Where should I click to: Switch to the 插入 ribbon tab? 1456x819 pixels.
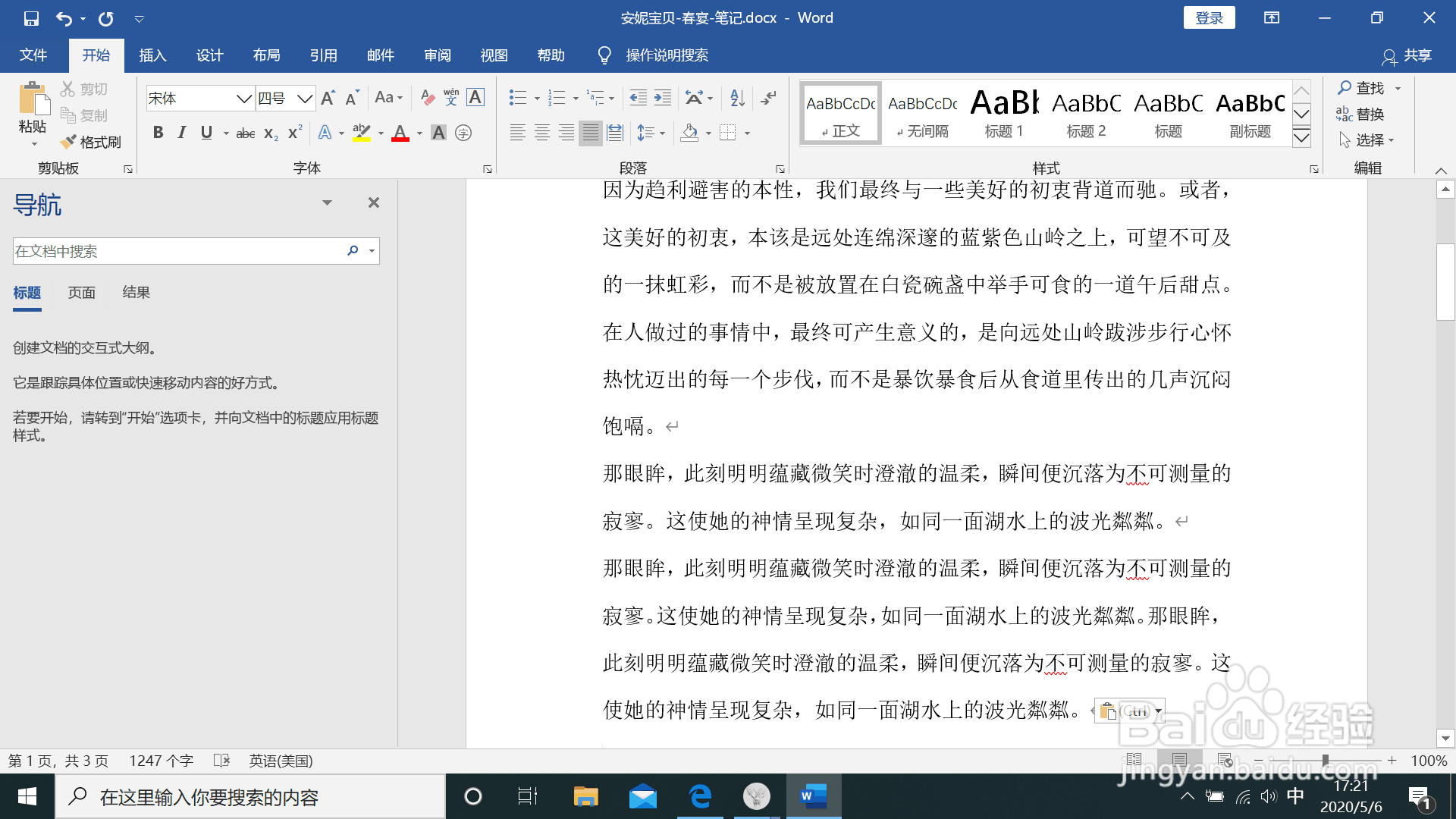click(x=152, y=55)
